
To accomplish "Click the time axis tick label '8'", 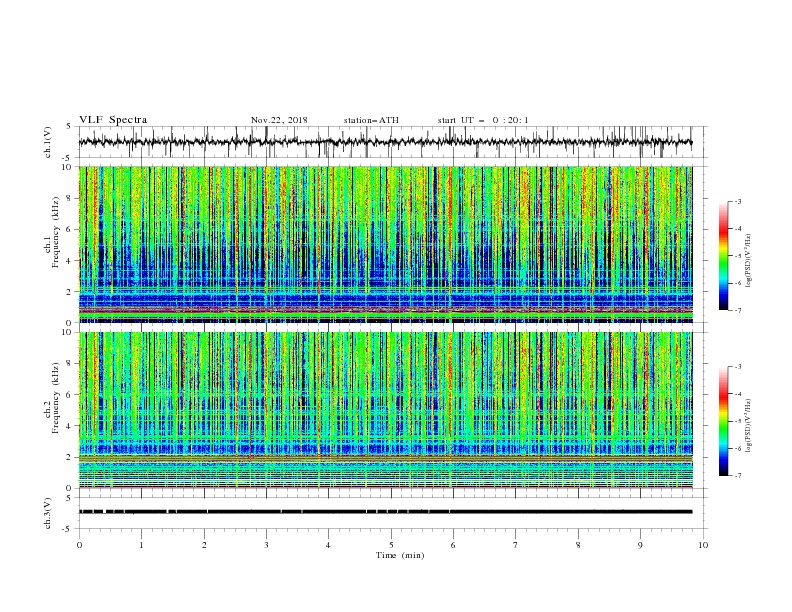I will pos(578,545).
